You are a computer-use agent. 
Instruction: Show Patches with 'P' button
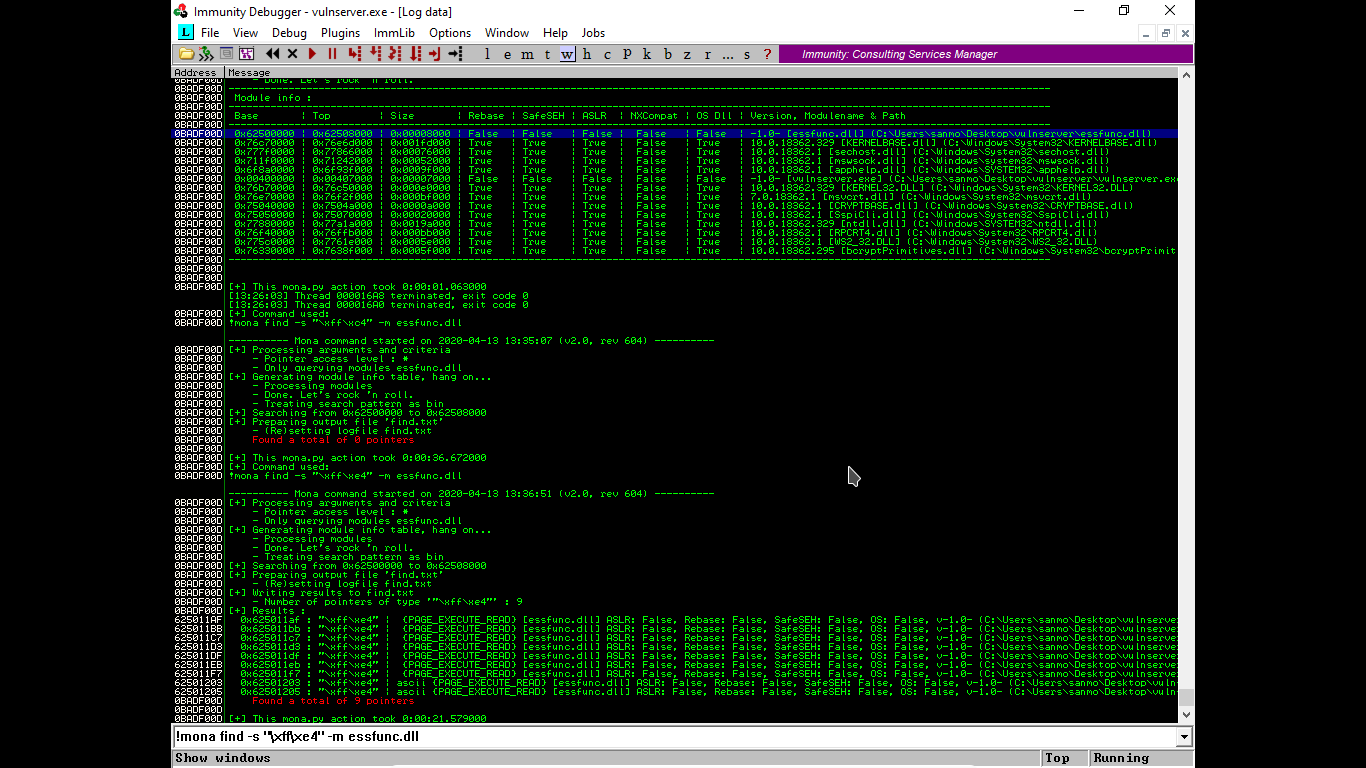coord(627,54)
